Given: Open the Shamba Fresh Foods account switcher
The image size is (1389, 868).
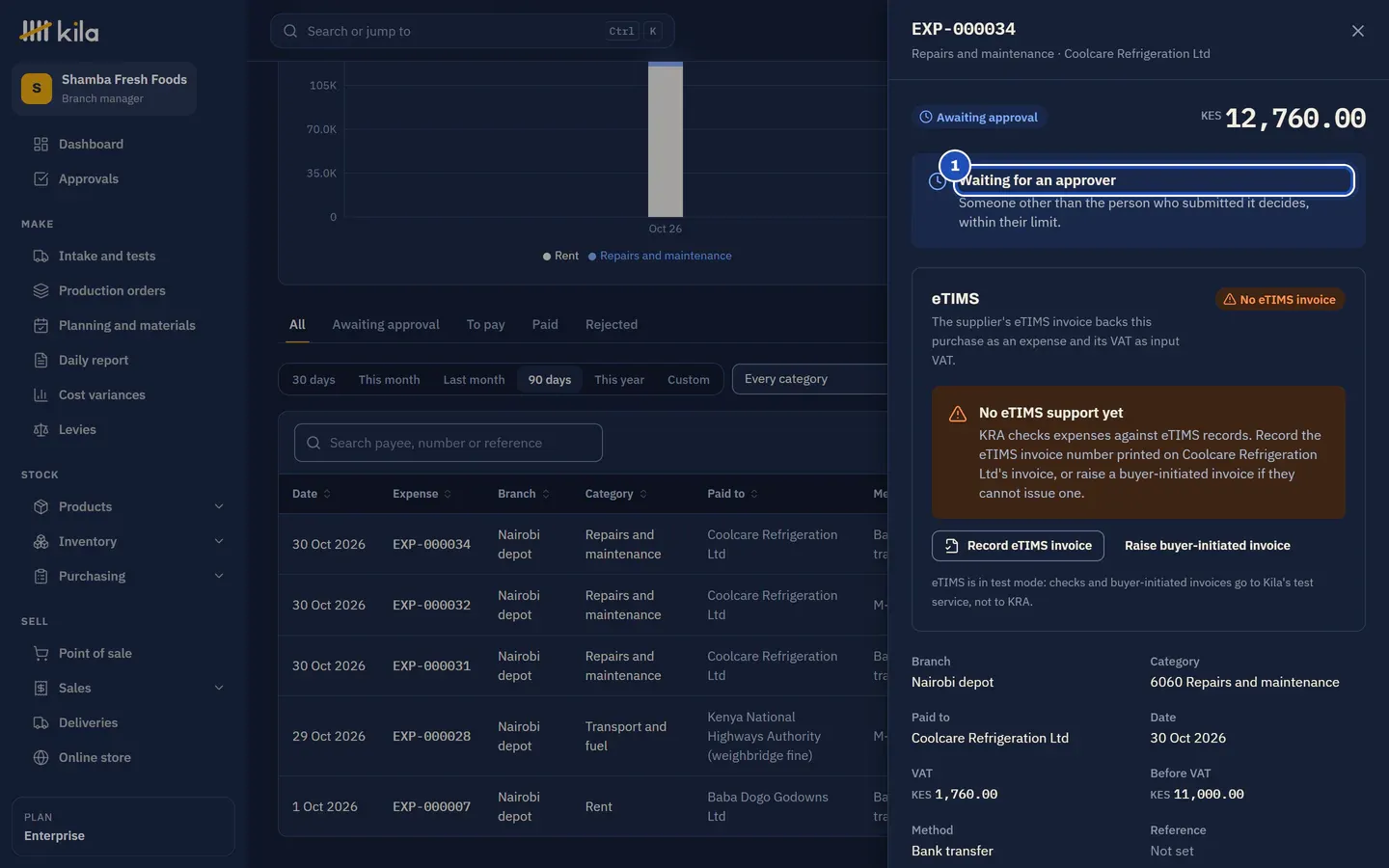Looking at the screenshot, I should (104, 89).
